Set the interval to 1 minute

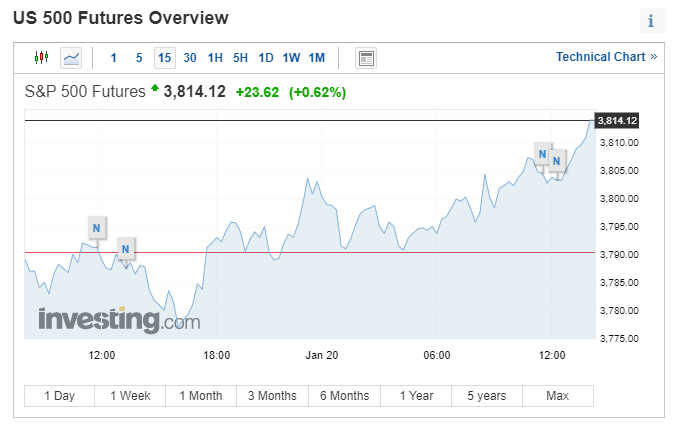[114, 58]
